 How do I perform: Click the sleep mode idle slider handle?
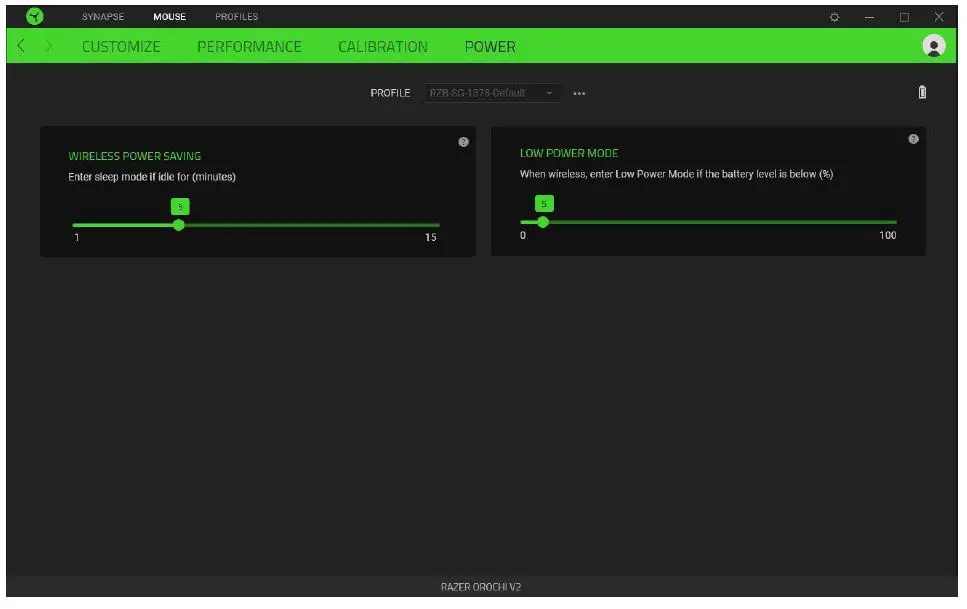click(179, 226)
